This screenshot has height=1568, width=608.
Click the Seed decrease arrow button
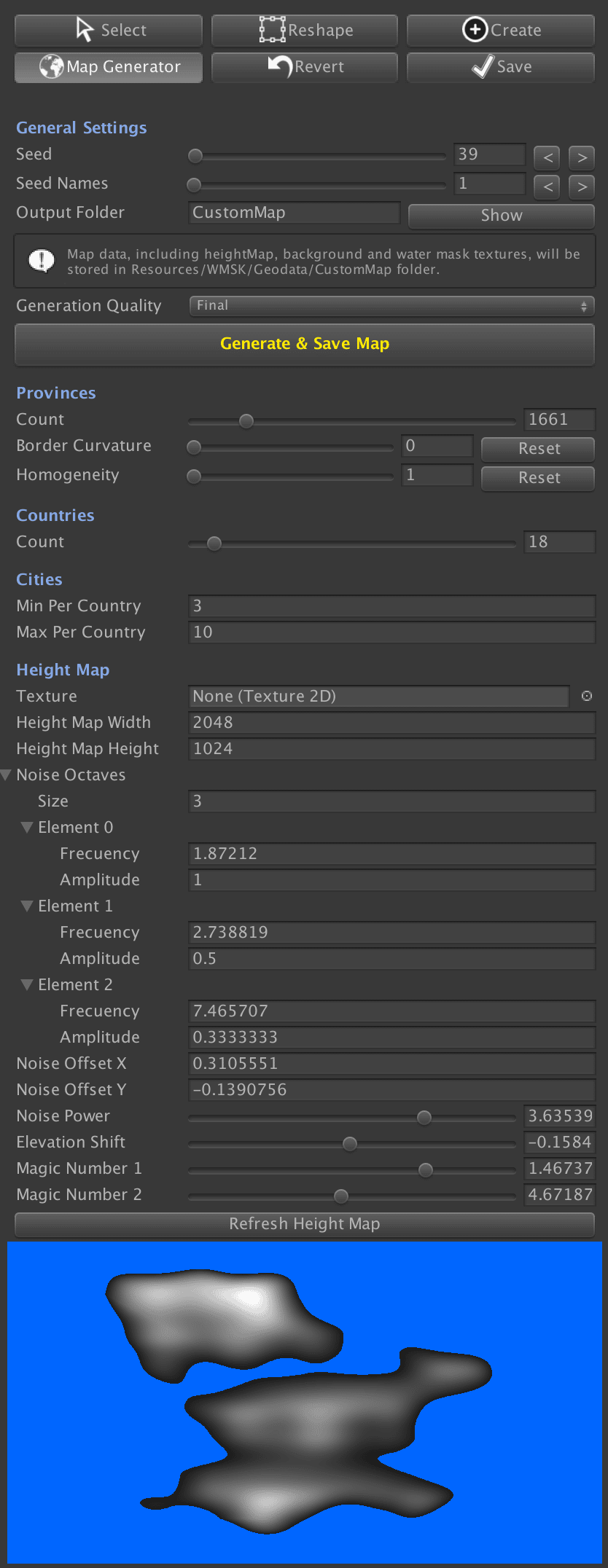pyautogui.click(x=547, y=157)
